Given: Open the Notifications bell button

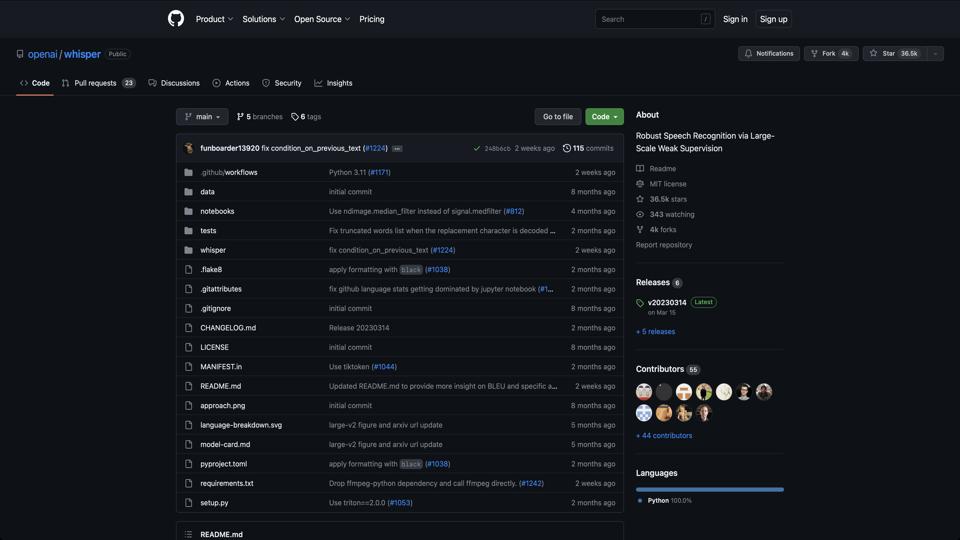Looking at the screenshot, I should click(x=768, y=54).
